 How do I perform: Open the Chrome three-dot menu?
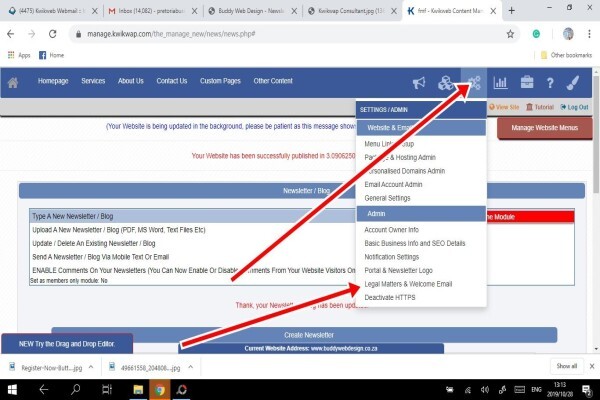(589, 34)
